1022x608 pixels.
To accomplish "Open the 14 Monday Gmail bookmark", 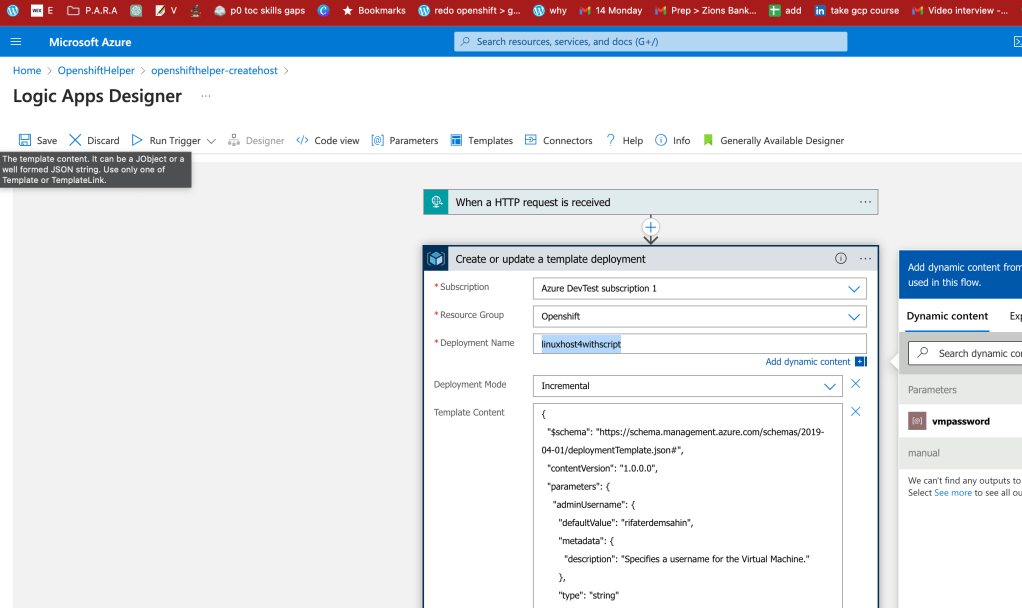I will point(611,10).
